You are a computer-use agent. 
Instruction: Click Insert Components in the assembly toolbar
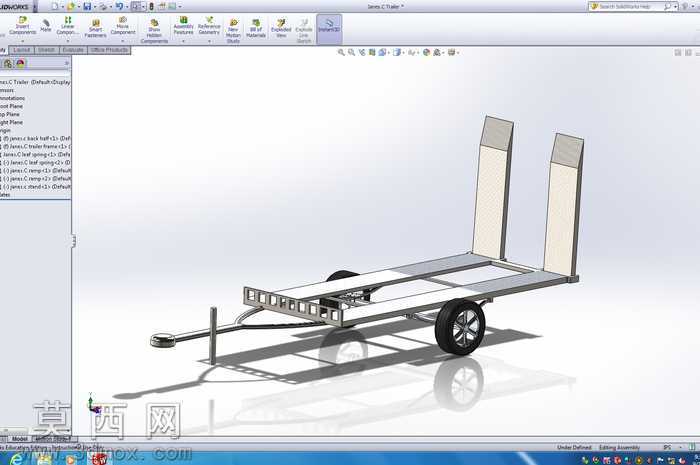22,26
